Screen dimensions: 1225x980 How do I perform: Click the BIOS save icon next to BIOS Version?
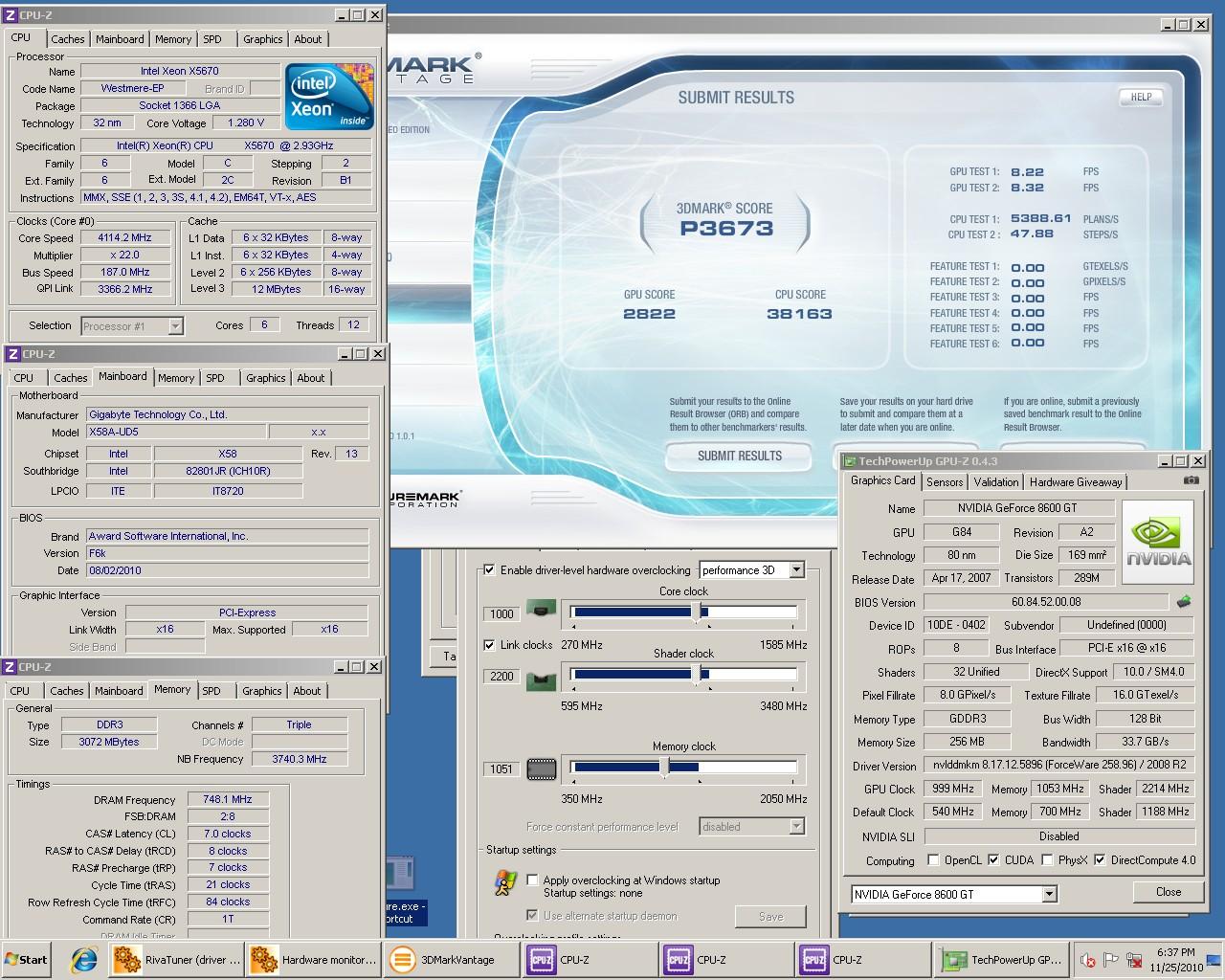tap(1184, 602)
